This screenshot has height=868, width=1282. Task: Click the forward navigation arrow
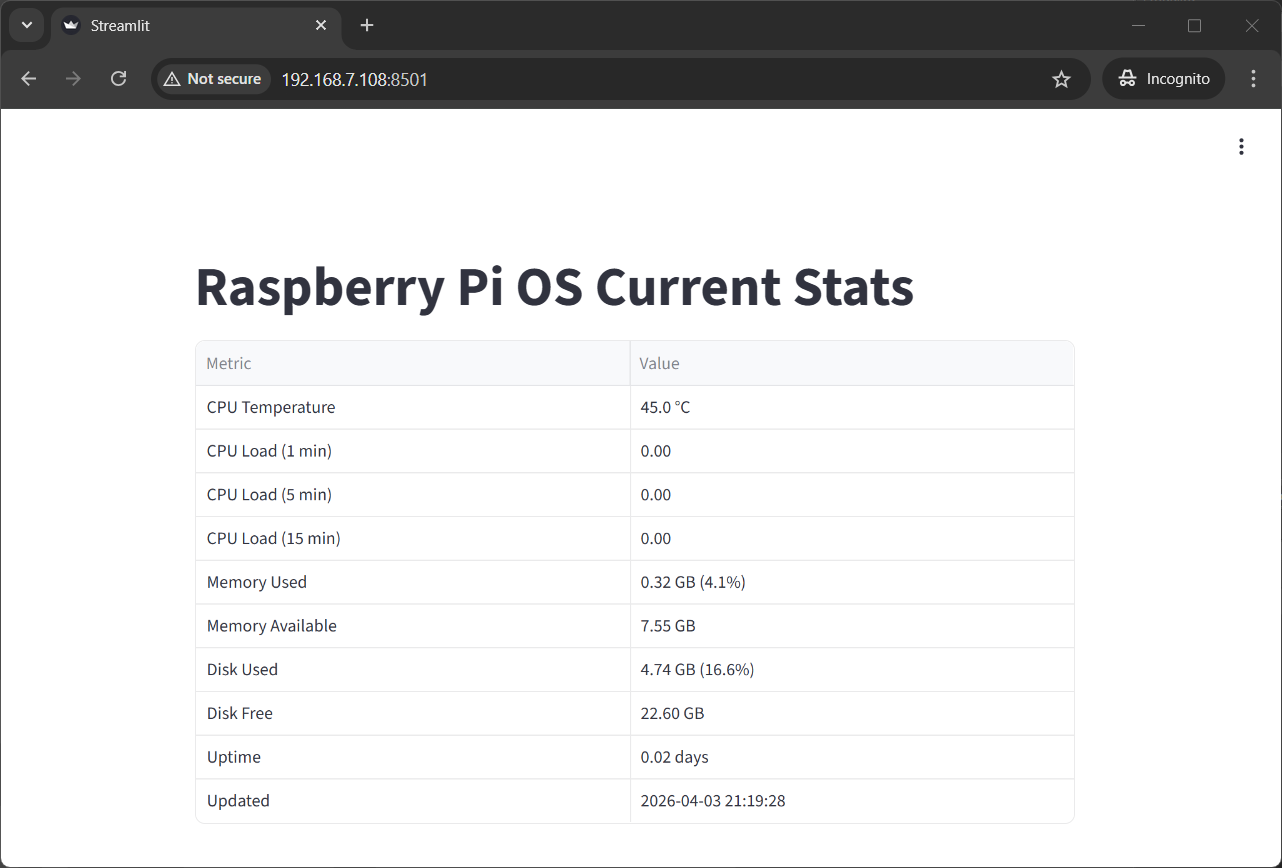point(73,78)
